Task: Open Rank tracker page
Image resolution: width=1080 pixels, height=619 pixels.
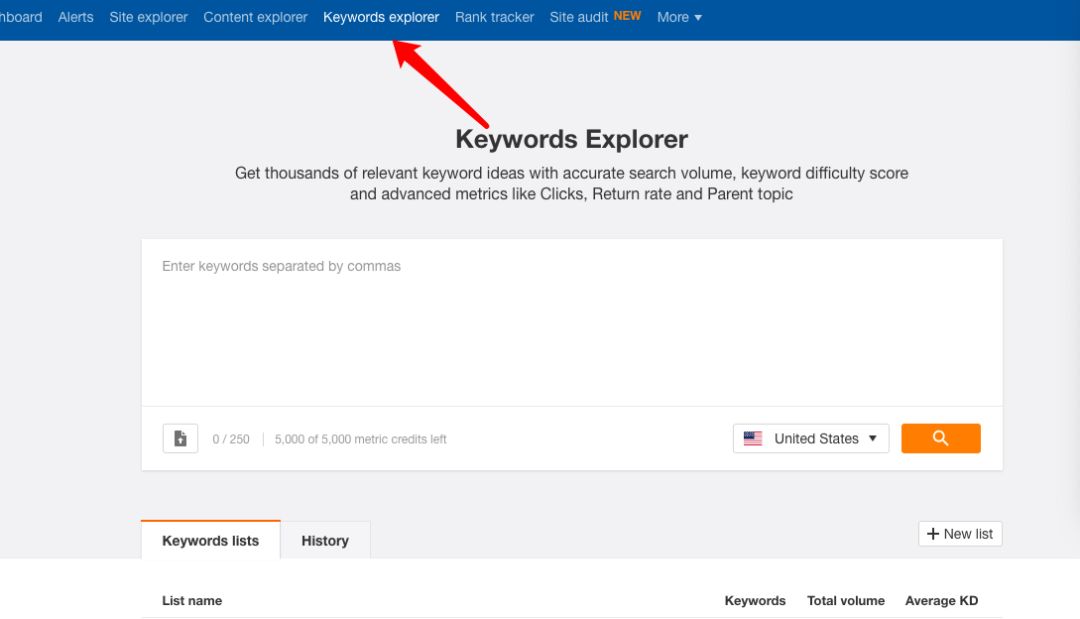Action: 495,17
